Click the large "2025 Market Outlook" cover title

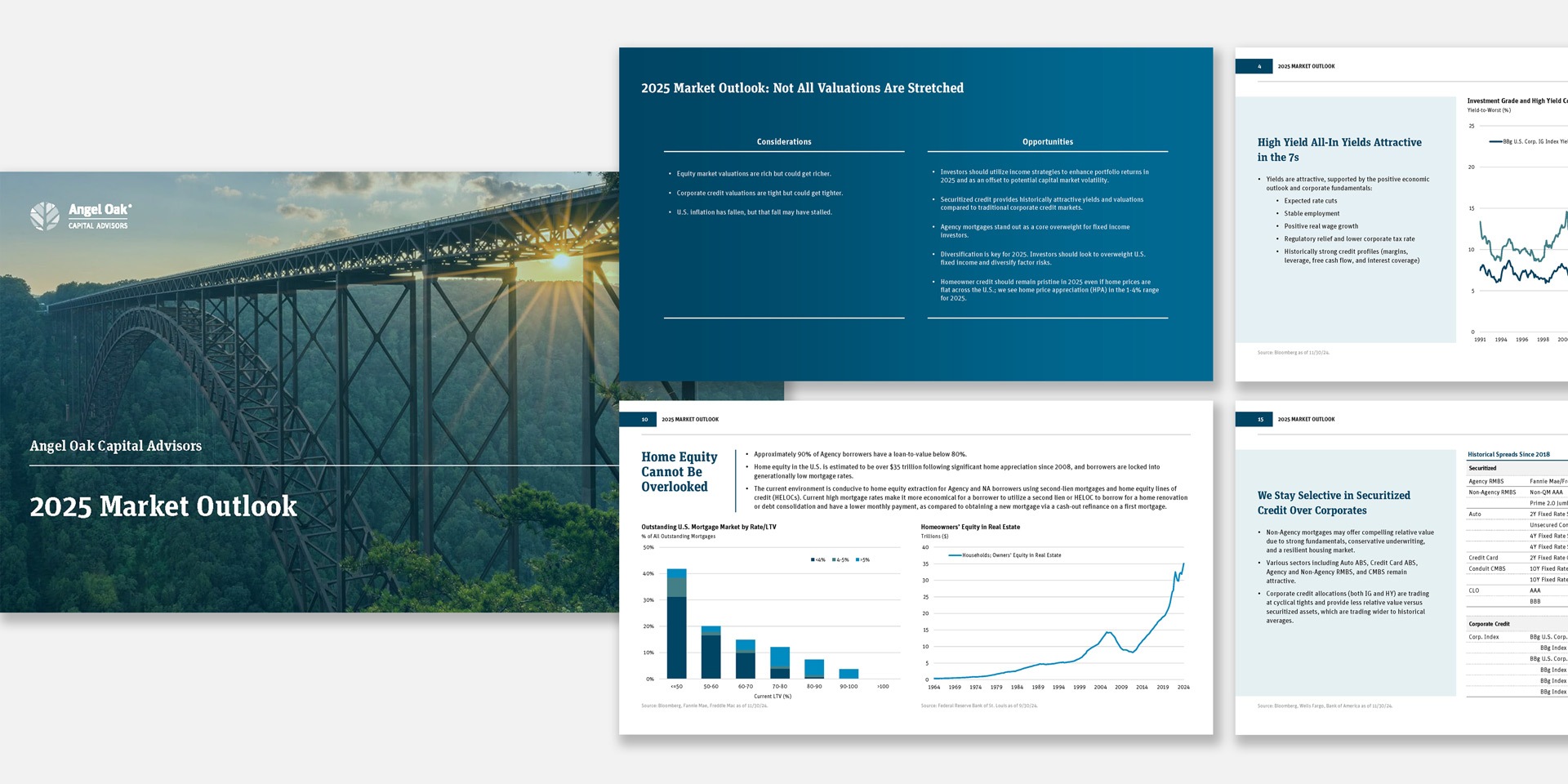point(163,506)
